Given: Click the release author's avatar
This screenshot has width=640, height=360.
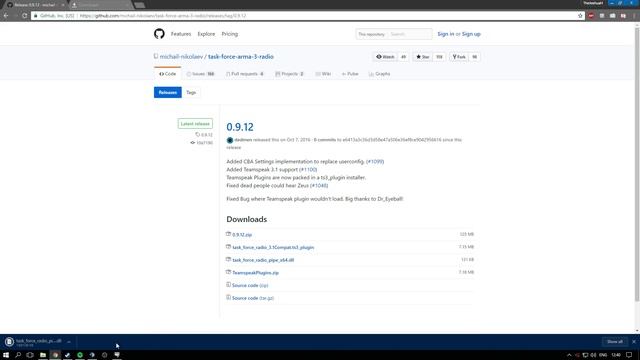Looking at the screenshot, I should pos(230,140).
